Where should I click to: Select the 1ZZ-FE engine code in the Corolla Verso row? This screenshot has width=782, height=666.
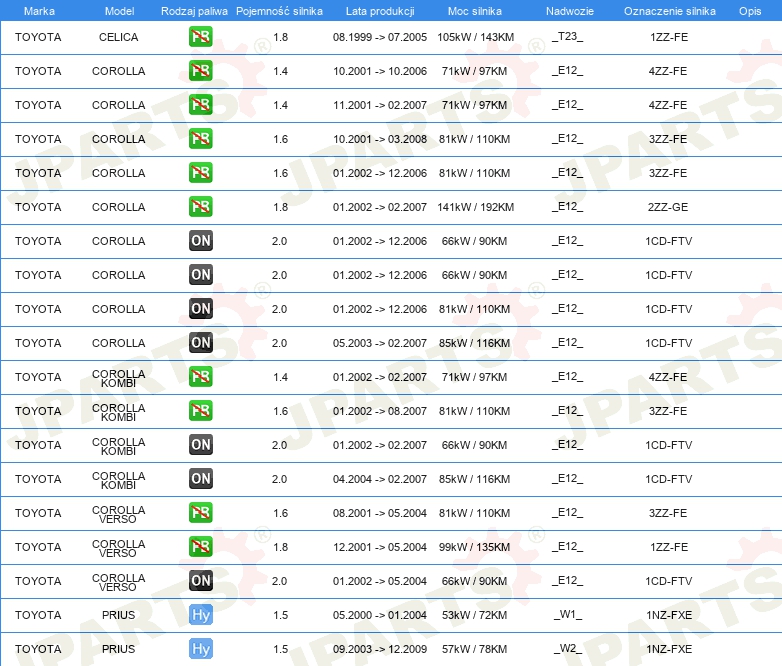[669, 547]
